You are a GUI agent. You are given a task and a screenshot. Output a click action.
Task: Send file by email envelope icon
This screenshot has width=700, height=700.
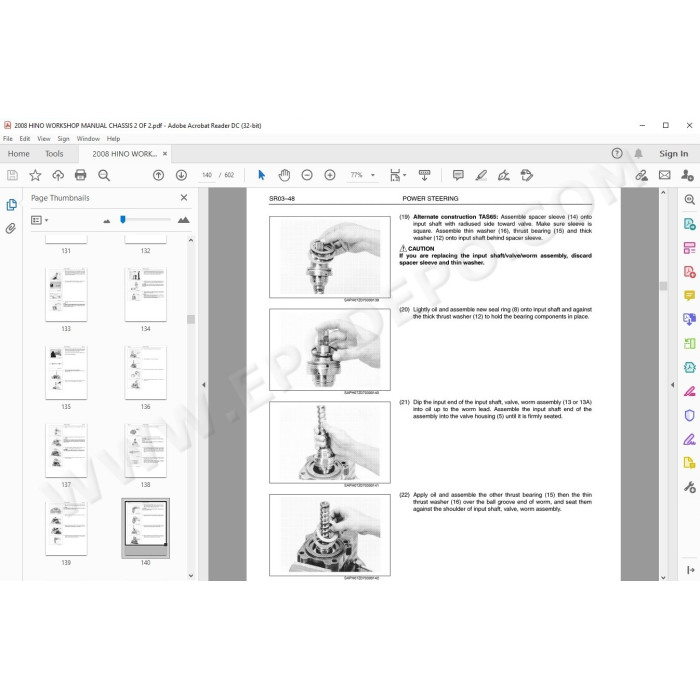665,175
